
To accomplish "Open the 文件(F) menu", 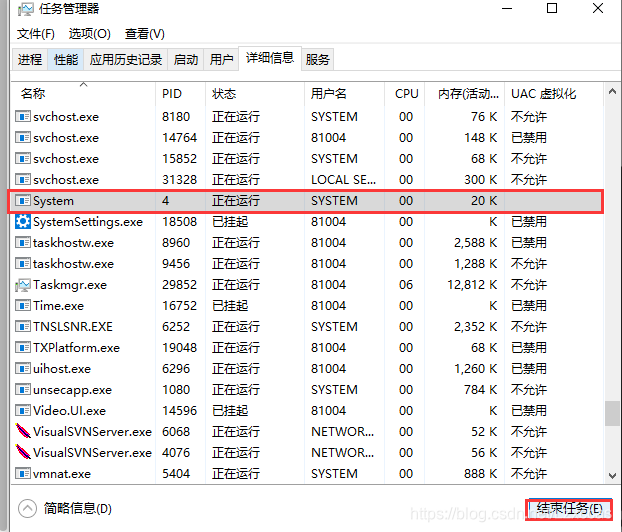I will 36,34.
